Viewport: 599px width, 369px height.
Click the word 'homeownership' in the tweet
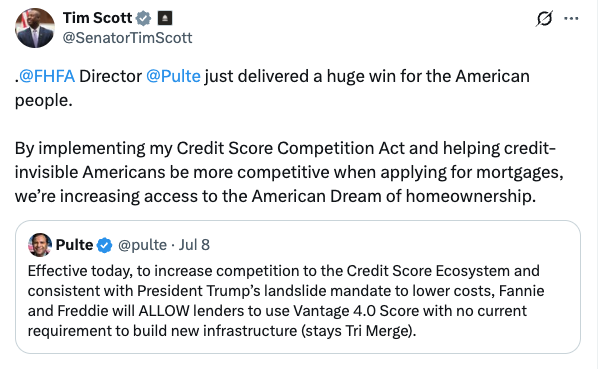pos(469,196)
